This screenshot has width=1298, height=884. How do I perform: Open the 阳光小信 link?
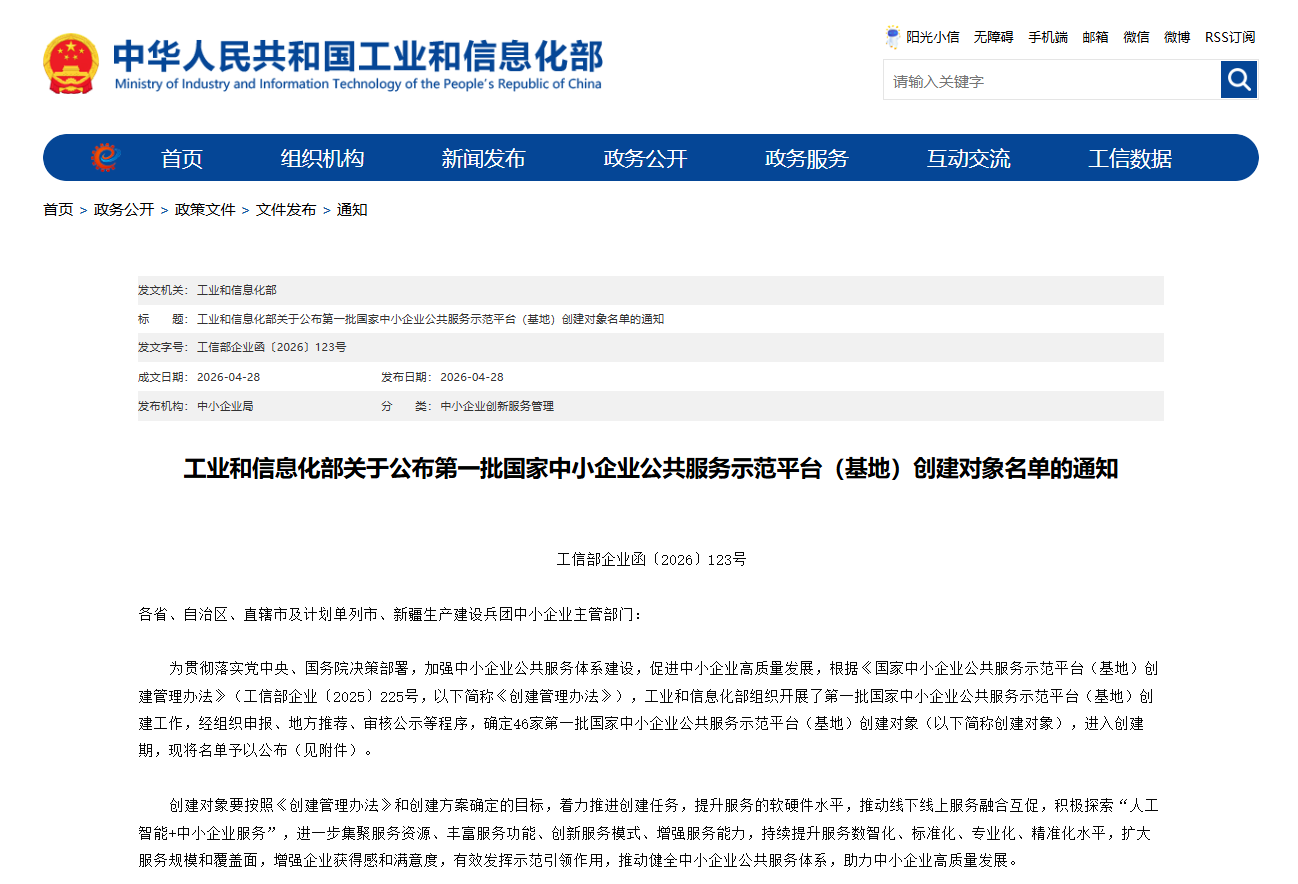932,37
